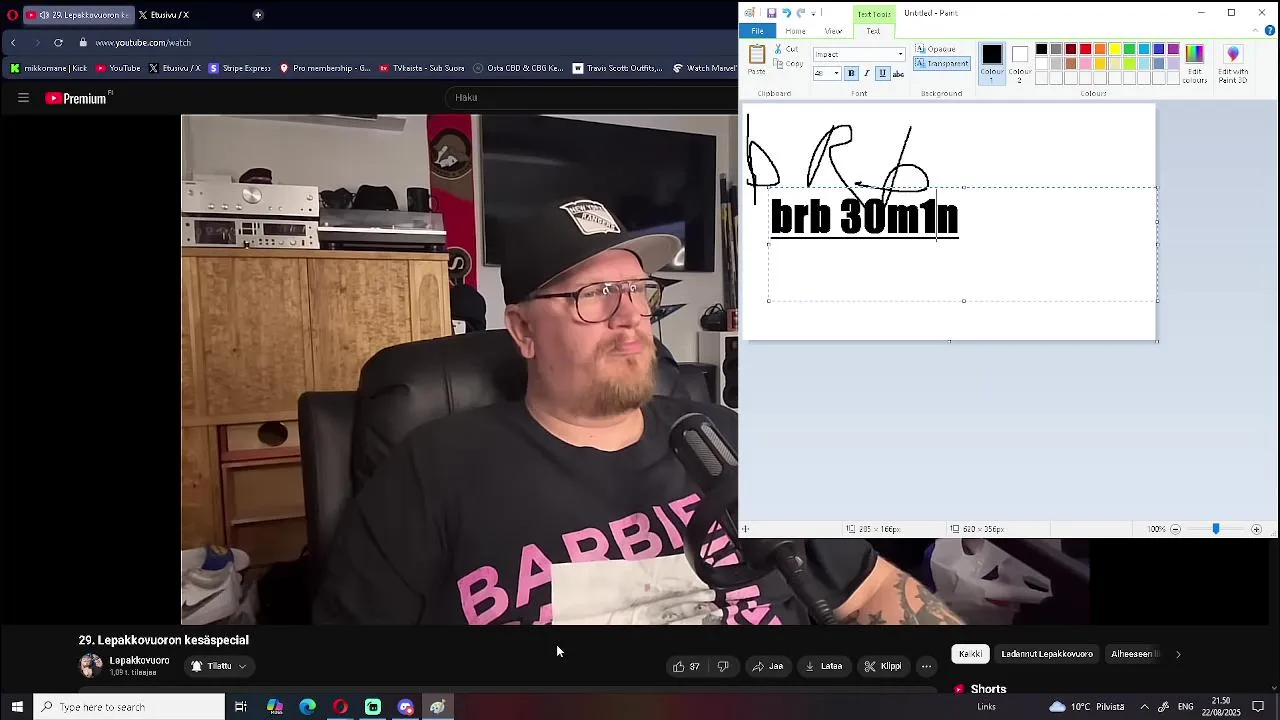Open the font size dropdown
Viewport: 1280px width, 720px height.
click(836, 74)
